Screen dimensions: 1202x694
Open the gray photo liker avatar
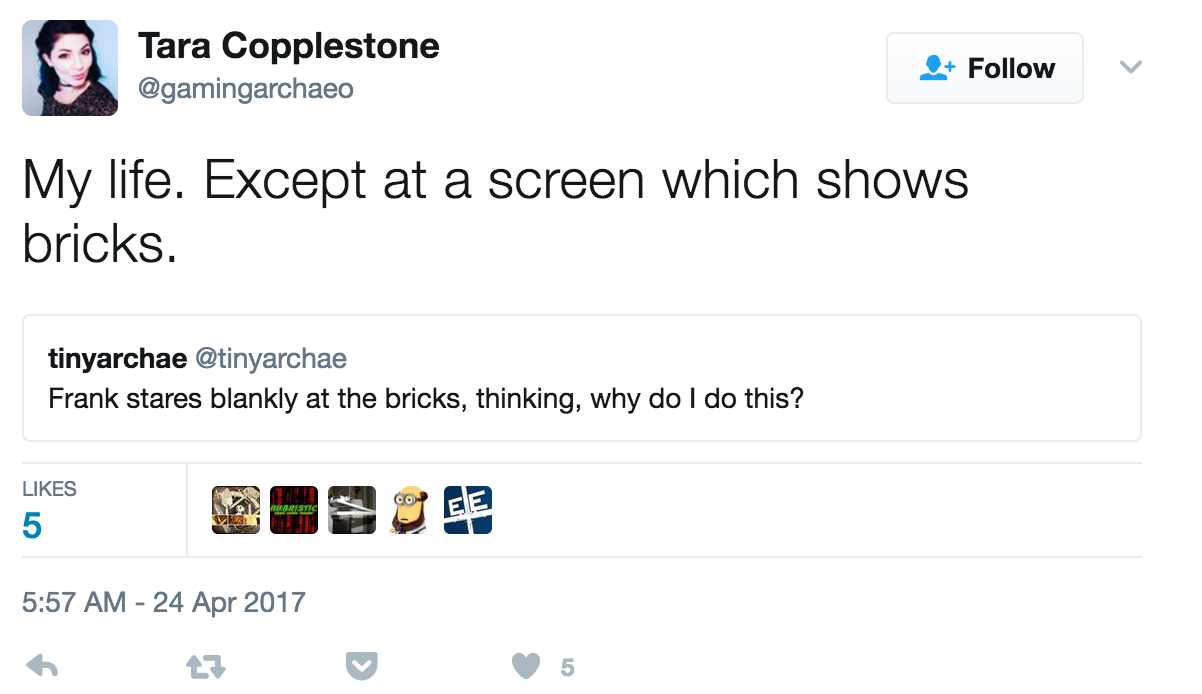pos(352,510)
